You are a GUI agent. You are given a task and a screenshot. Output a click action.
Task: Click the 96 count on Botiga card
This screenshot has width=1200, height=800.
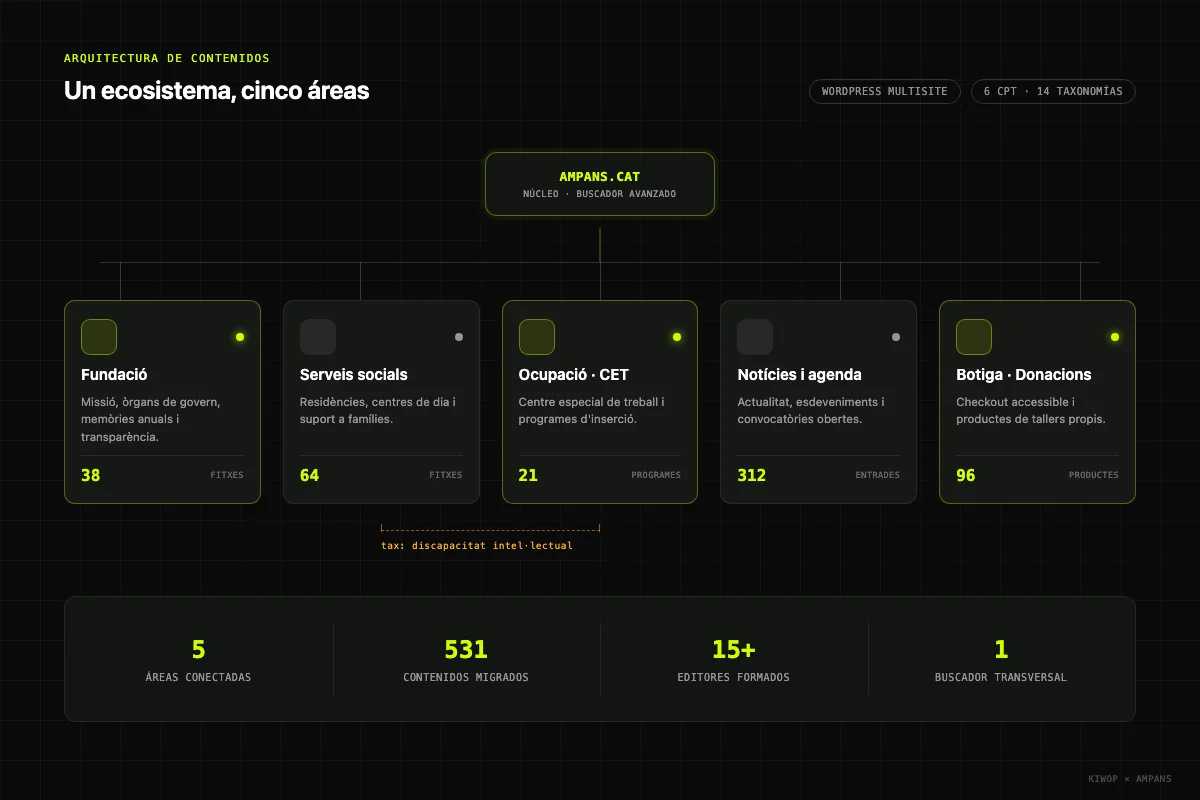[x=966, y=475]
